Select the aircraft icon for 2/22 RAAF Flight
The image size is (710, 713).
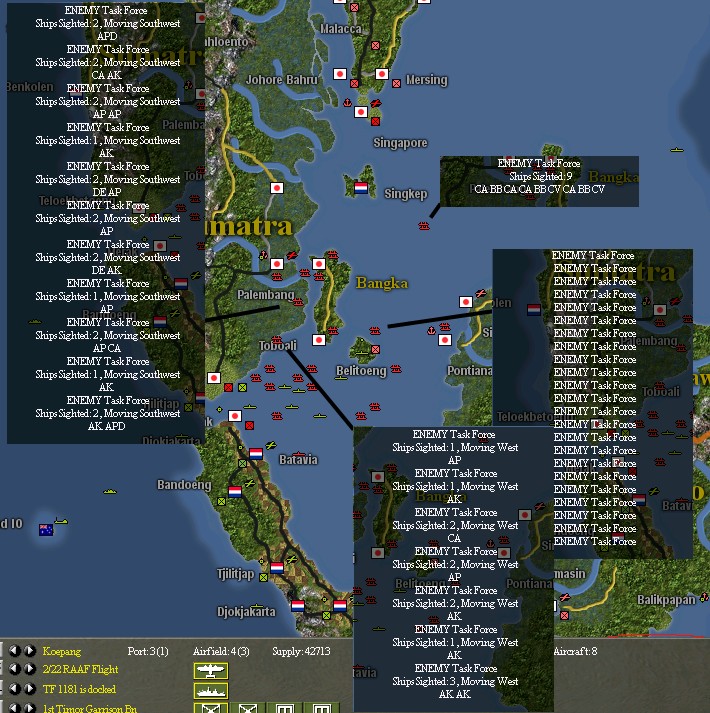point(211,671)
